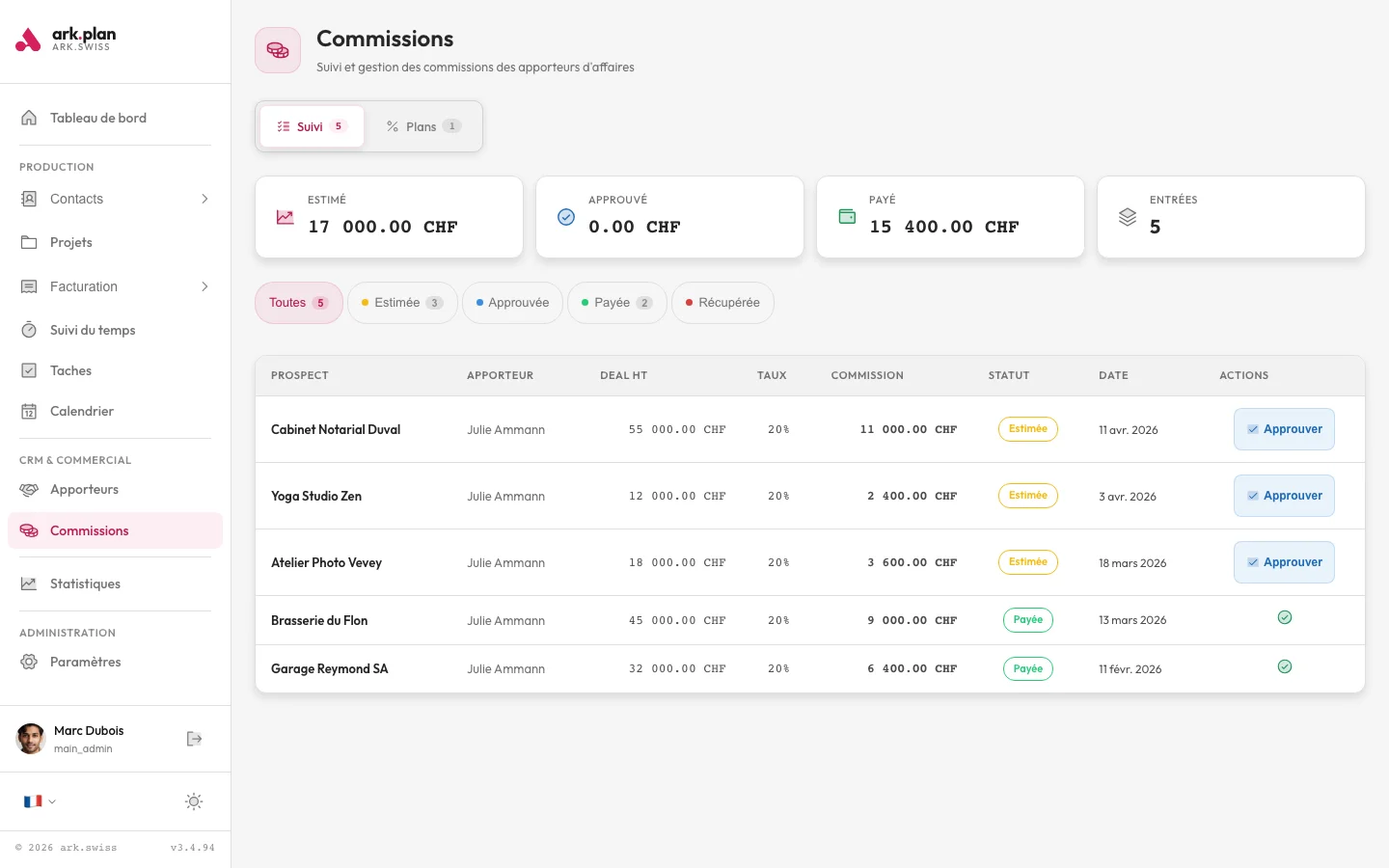Open Tableau de bord home icon
Screen dimensions: 1389x868
[x=29, y=118]
